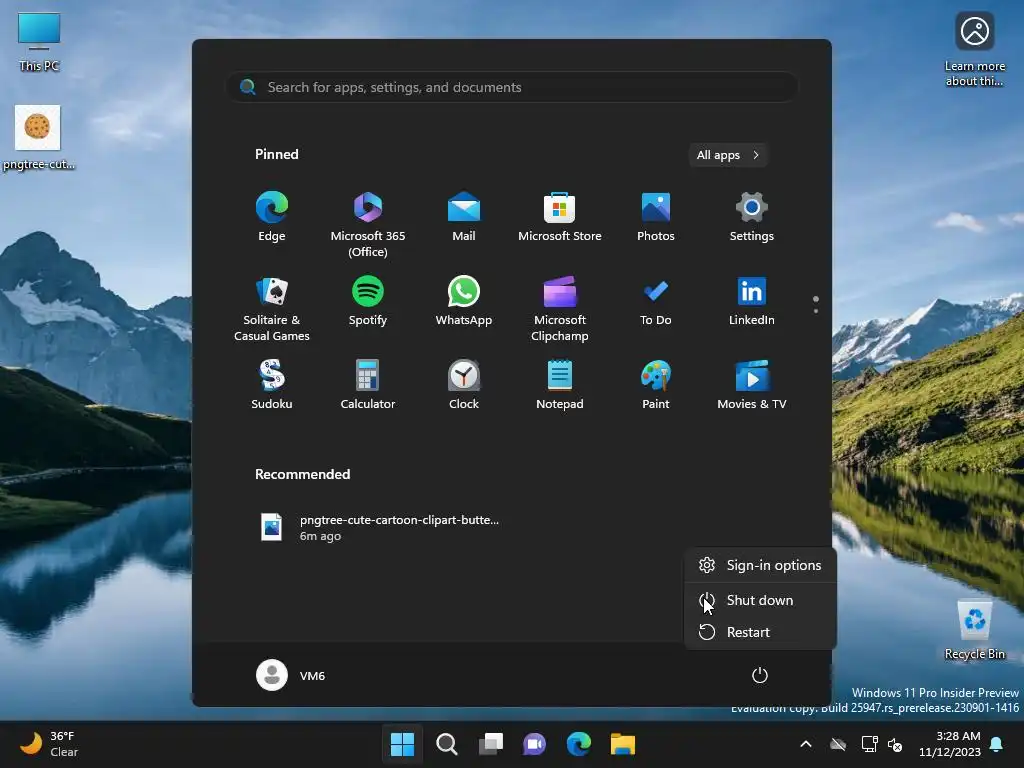
Task: Show All apps list
Action: point(728,155)
